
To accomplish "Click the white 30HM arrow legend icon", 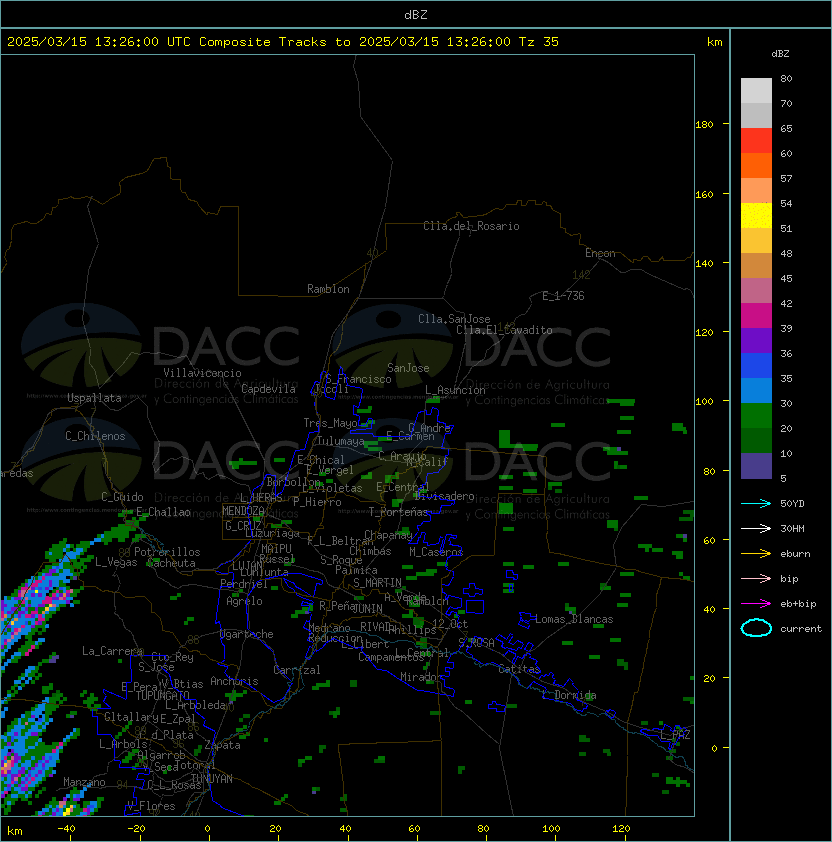I will tap(756, 529).
